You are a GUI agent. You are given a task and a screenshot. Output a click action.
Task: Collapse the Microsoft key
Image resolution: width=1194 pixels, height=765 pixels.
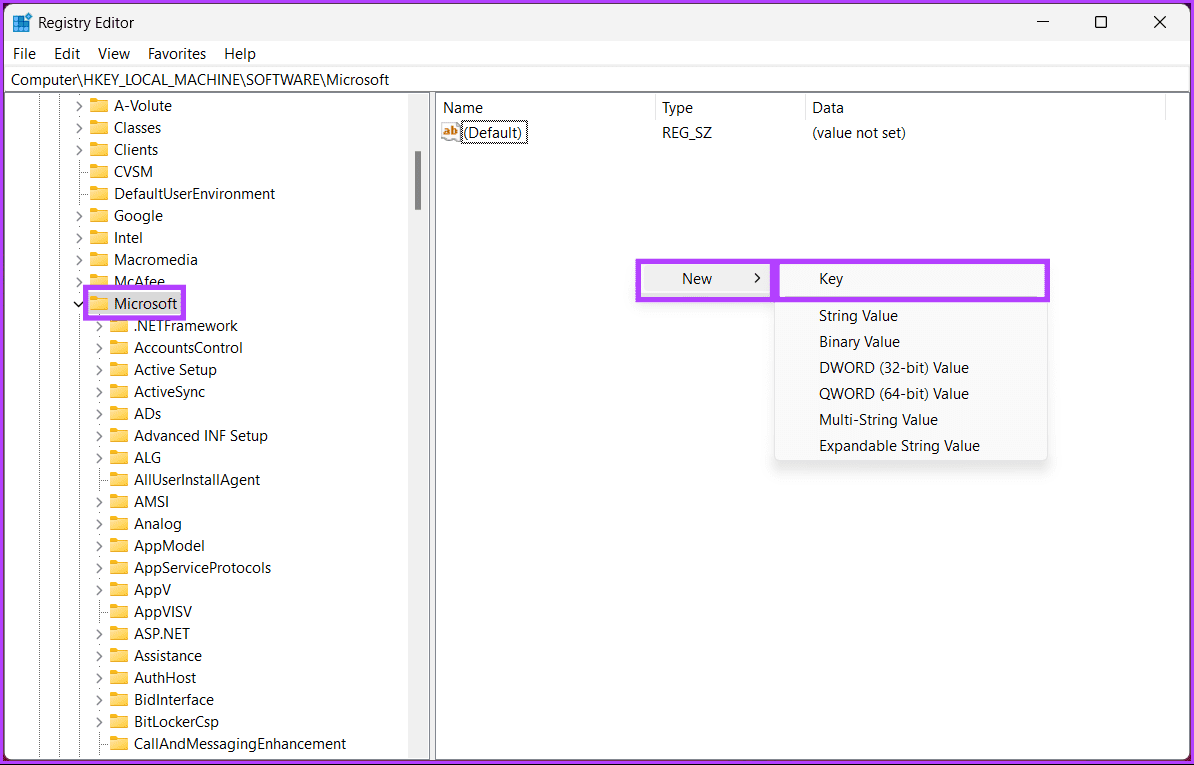tap(78, 304)
